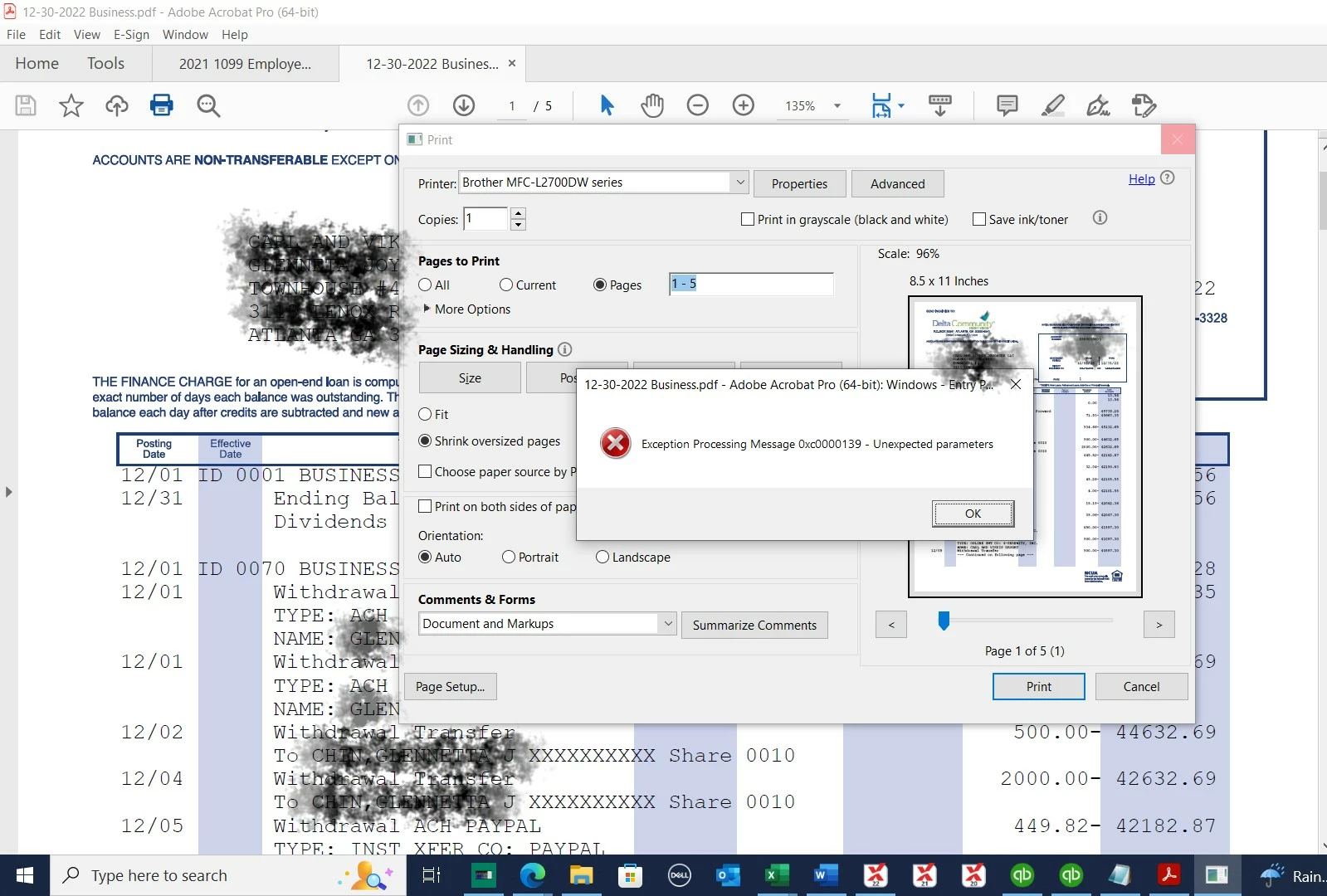The width and height of the screenshot is (1327, 896).
Task: Expand the left navigation pane arrow
Action: [9, 492]
